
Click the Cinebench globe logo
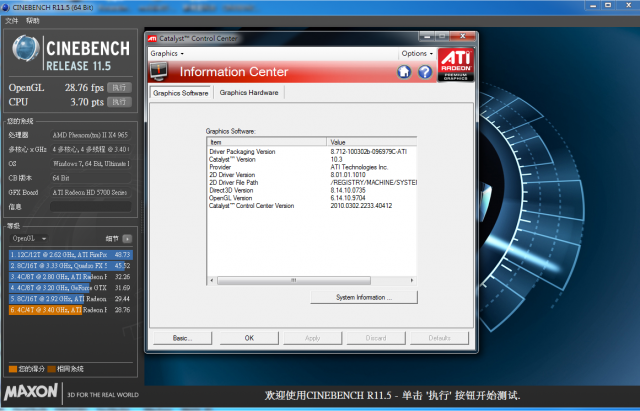[x=26, y=48]
